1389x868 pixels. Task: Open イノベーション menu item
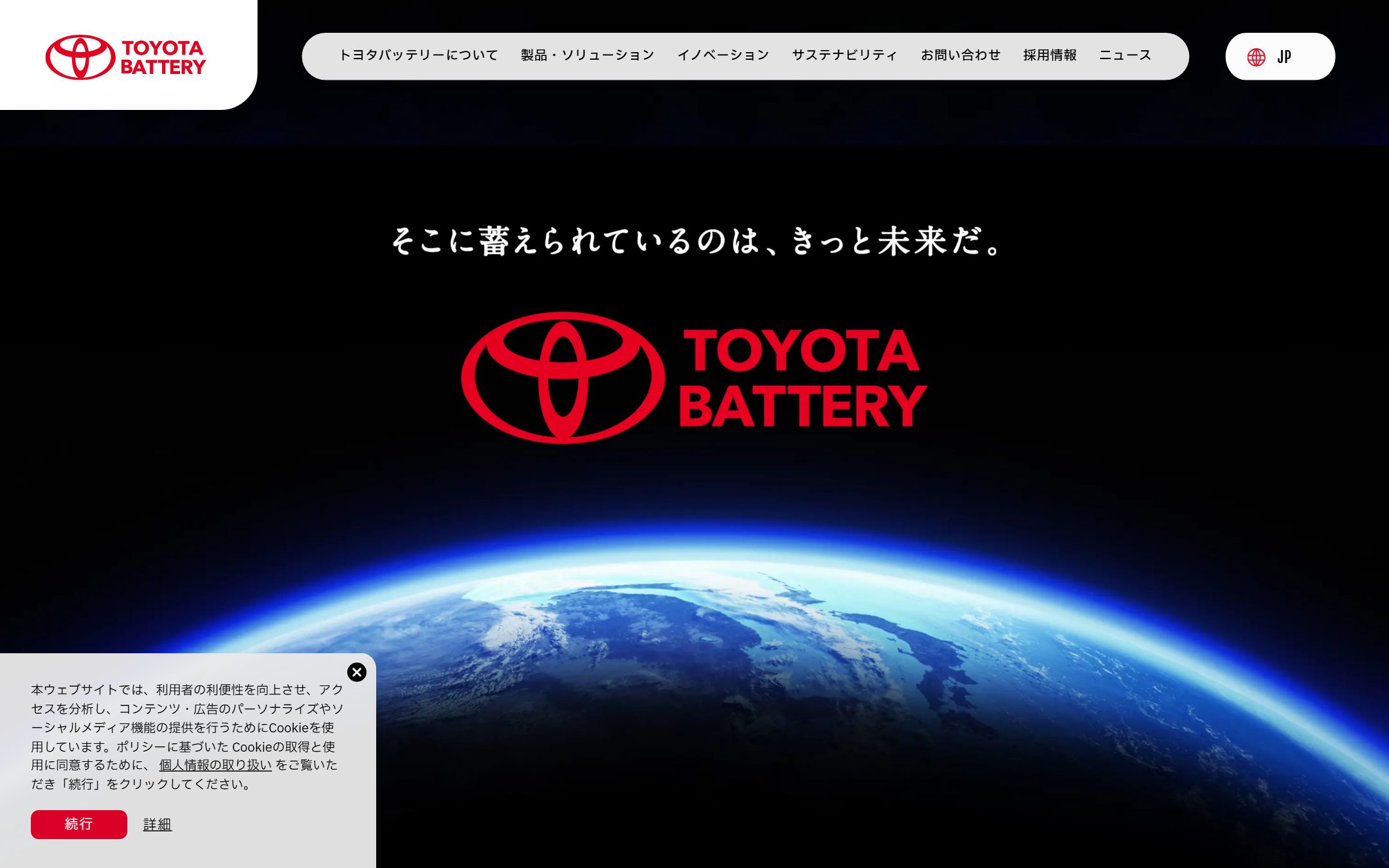pyautogui.click(x=723, y=55)
